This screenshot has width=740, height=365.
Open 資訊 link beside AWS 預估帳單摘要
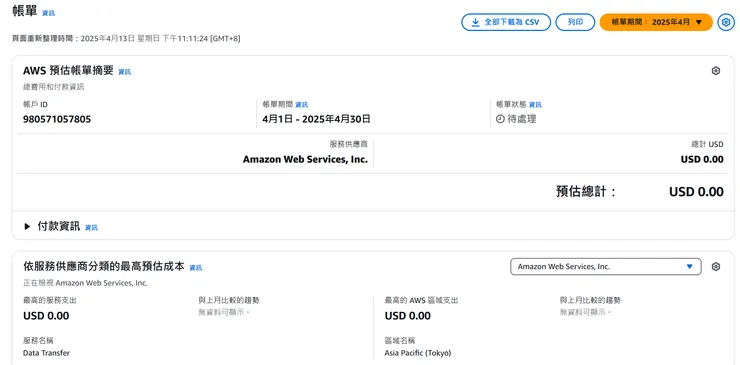[125, 72]
